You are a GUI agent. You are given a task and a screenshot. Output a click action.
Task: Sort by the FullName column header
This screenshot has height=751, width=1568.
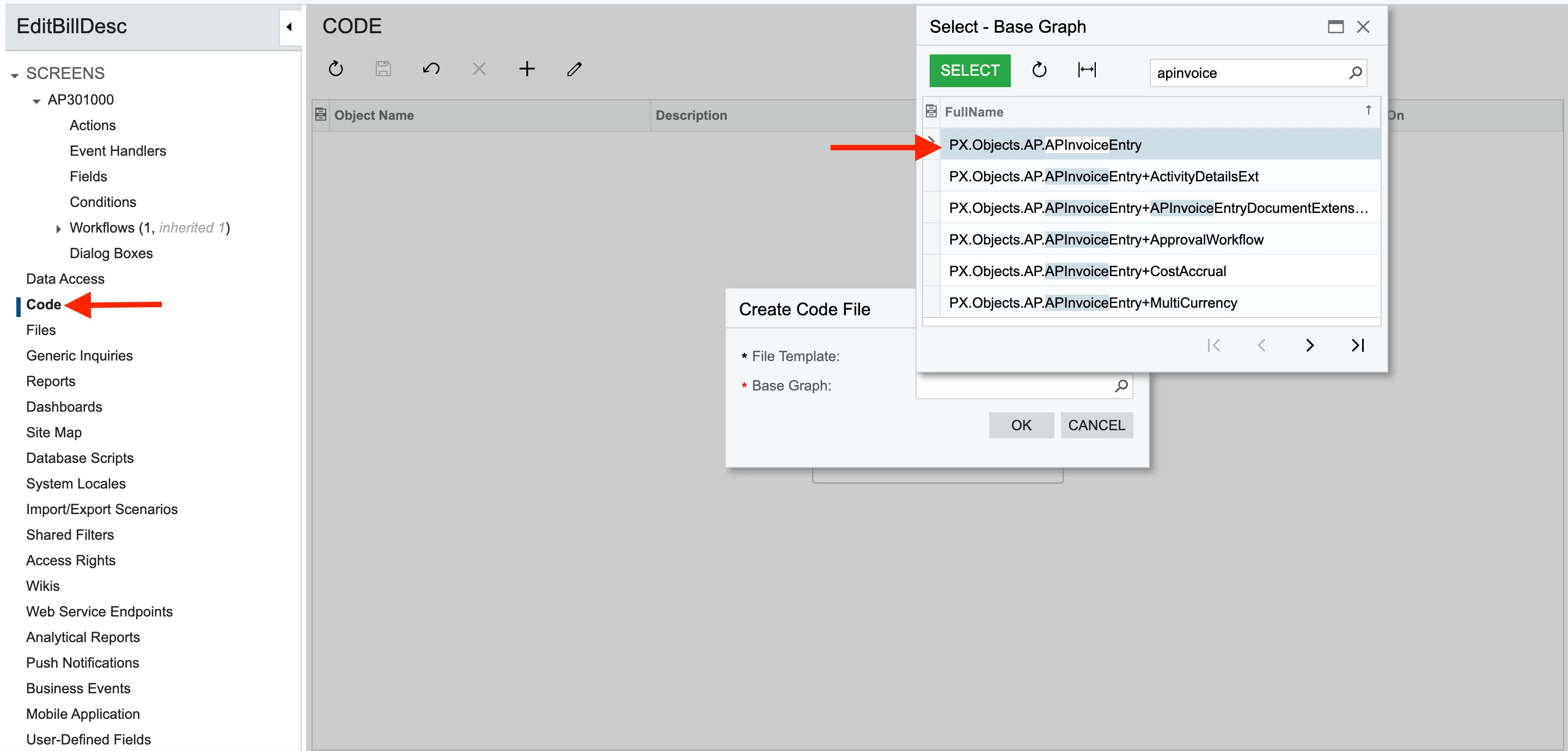974,112
